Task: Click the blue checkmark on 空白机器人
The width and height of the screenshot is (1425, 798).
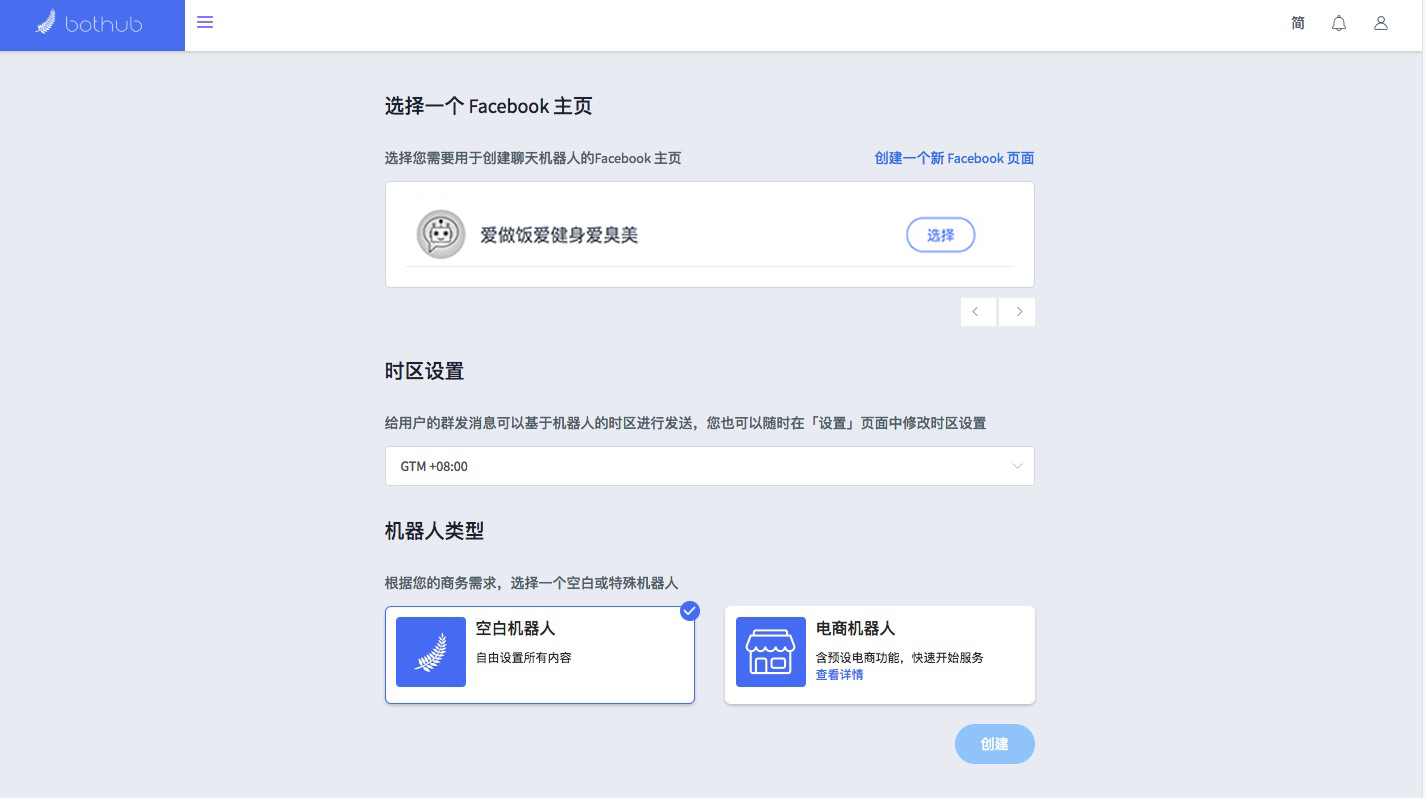Action: tap(690, 611)
